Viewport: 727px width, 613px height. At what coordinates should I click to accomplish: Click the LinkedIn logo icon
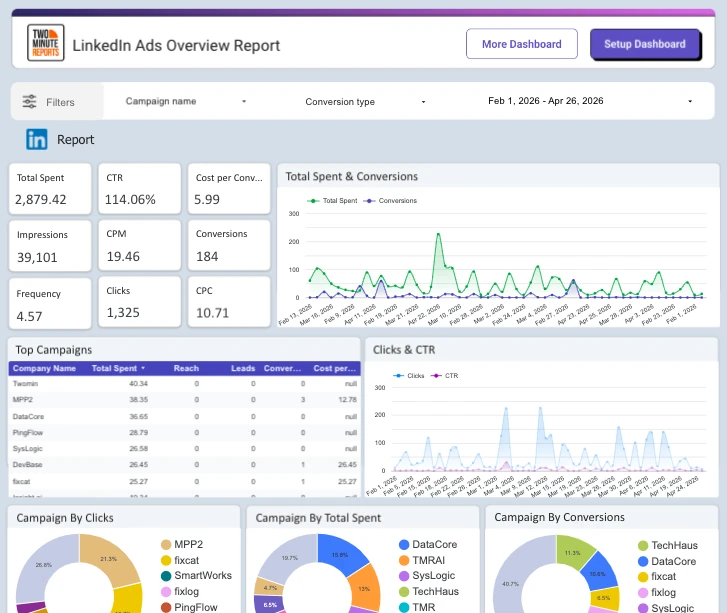point(37,140)
